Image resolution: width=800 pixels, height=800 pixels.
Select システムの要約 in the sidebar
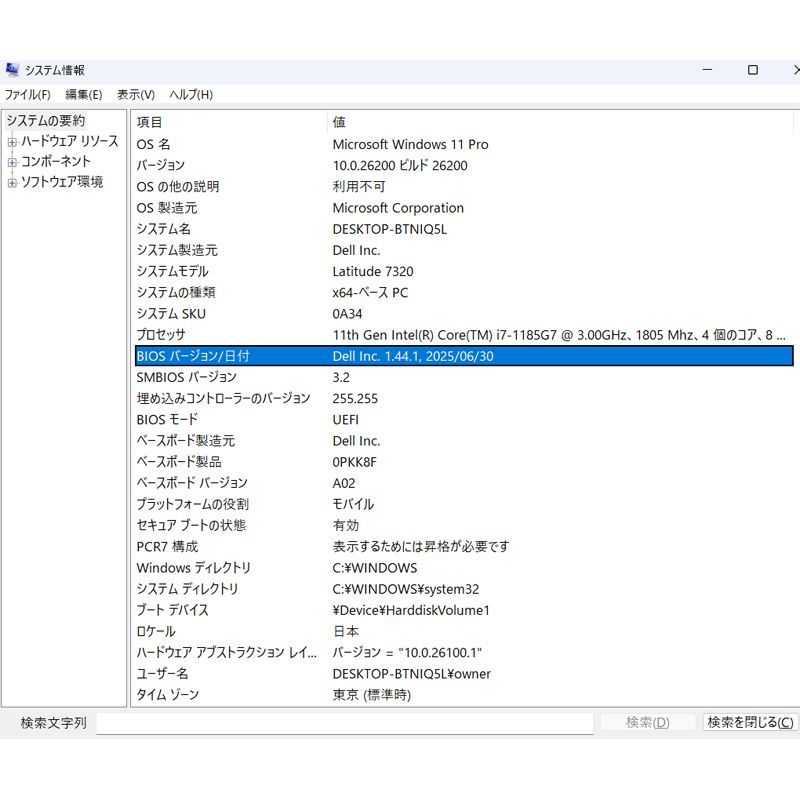pyautogui.click(x=45, y=119)
